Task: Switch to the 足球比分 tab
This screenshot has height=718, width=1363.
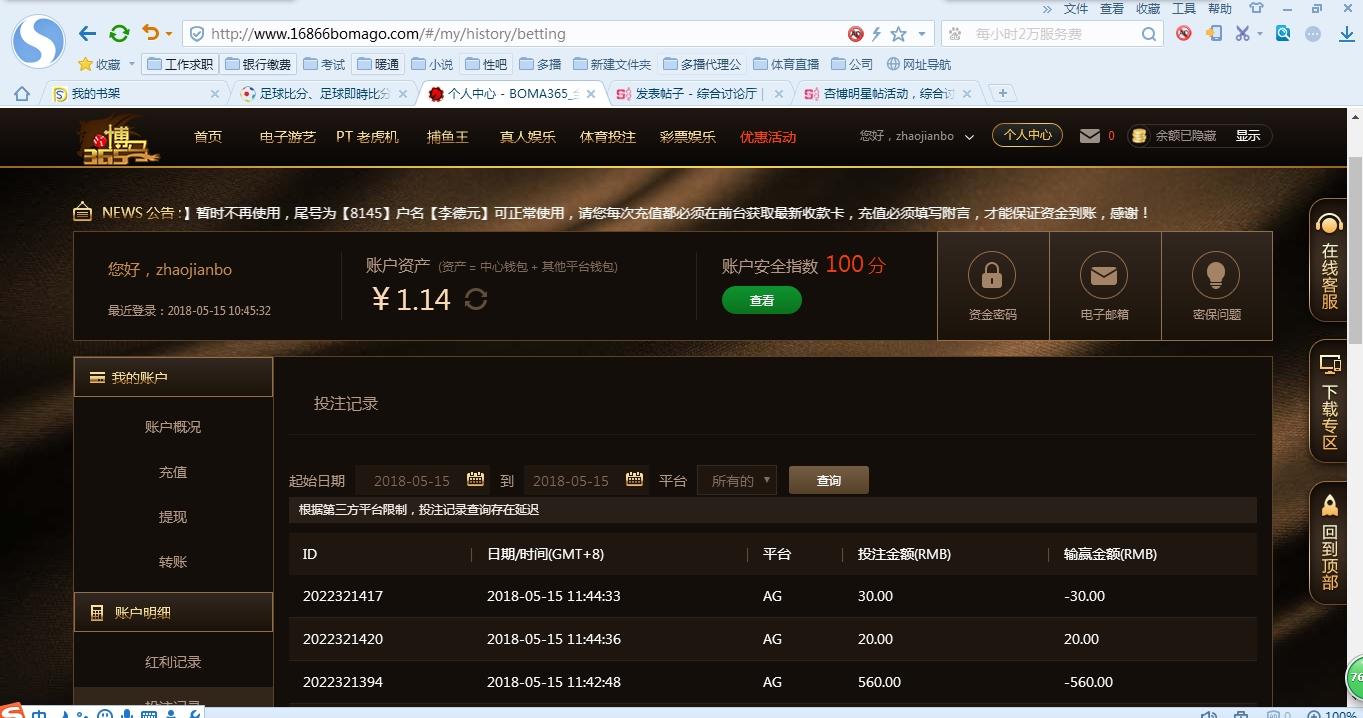Action: pos(325,93)
